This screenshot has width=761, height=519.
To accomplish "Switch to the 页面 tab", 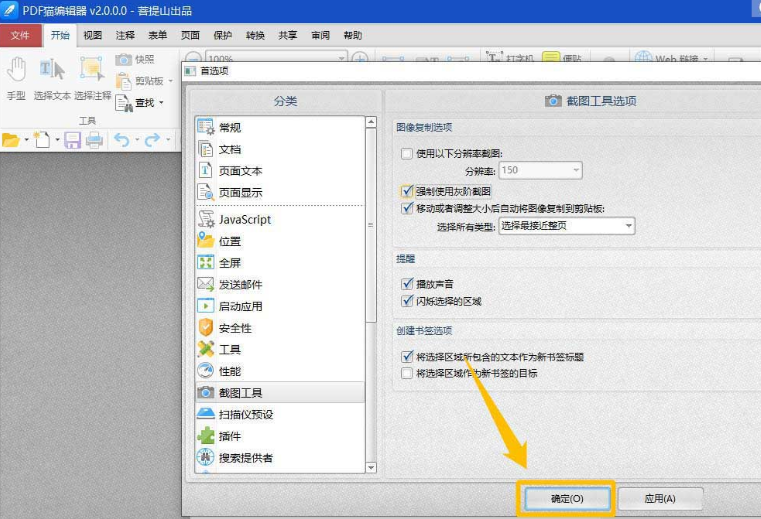I will (190, 35).
